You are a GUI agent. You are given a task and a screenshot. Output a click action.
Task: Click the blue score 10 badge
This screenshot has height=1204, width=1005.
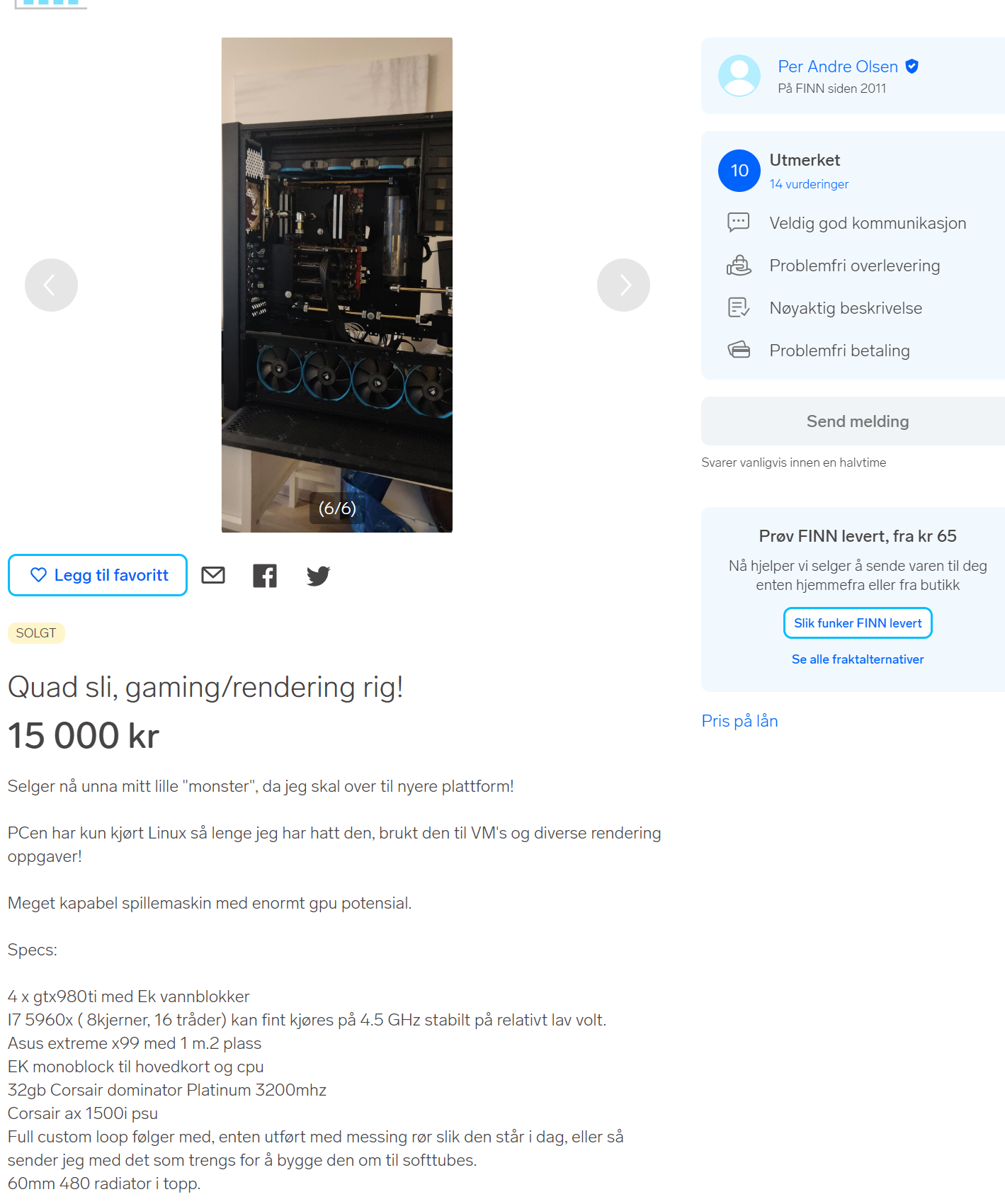[x=739, y=171]
